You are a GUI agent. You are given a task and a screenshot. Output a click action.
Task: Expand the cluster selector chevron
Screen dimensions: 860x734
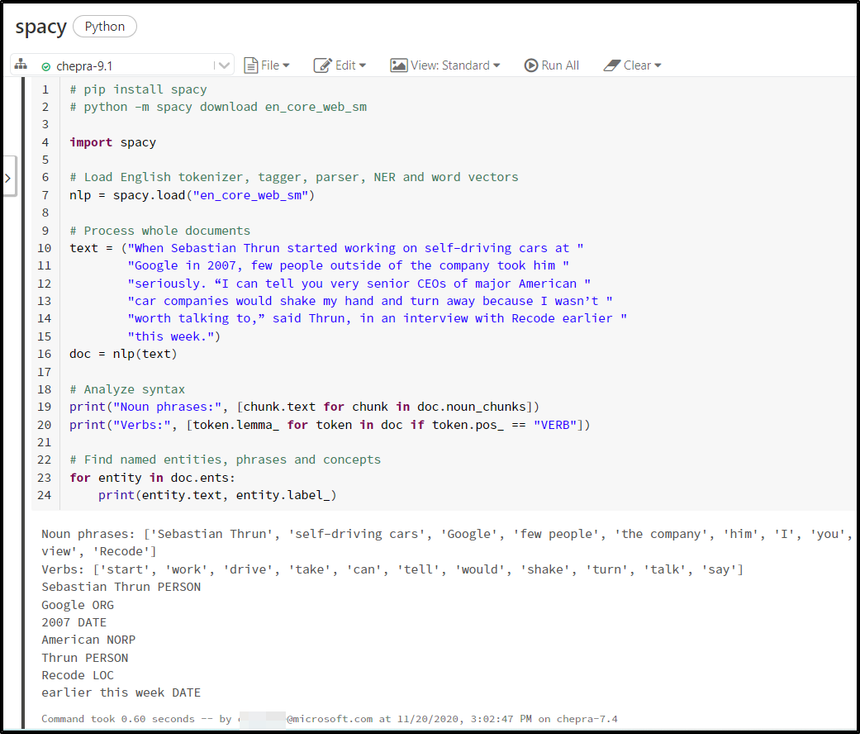pos(224,66)
